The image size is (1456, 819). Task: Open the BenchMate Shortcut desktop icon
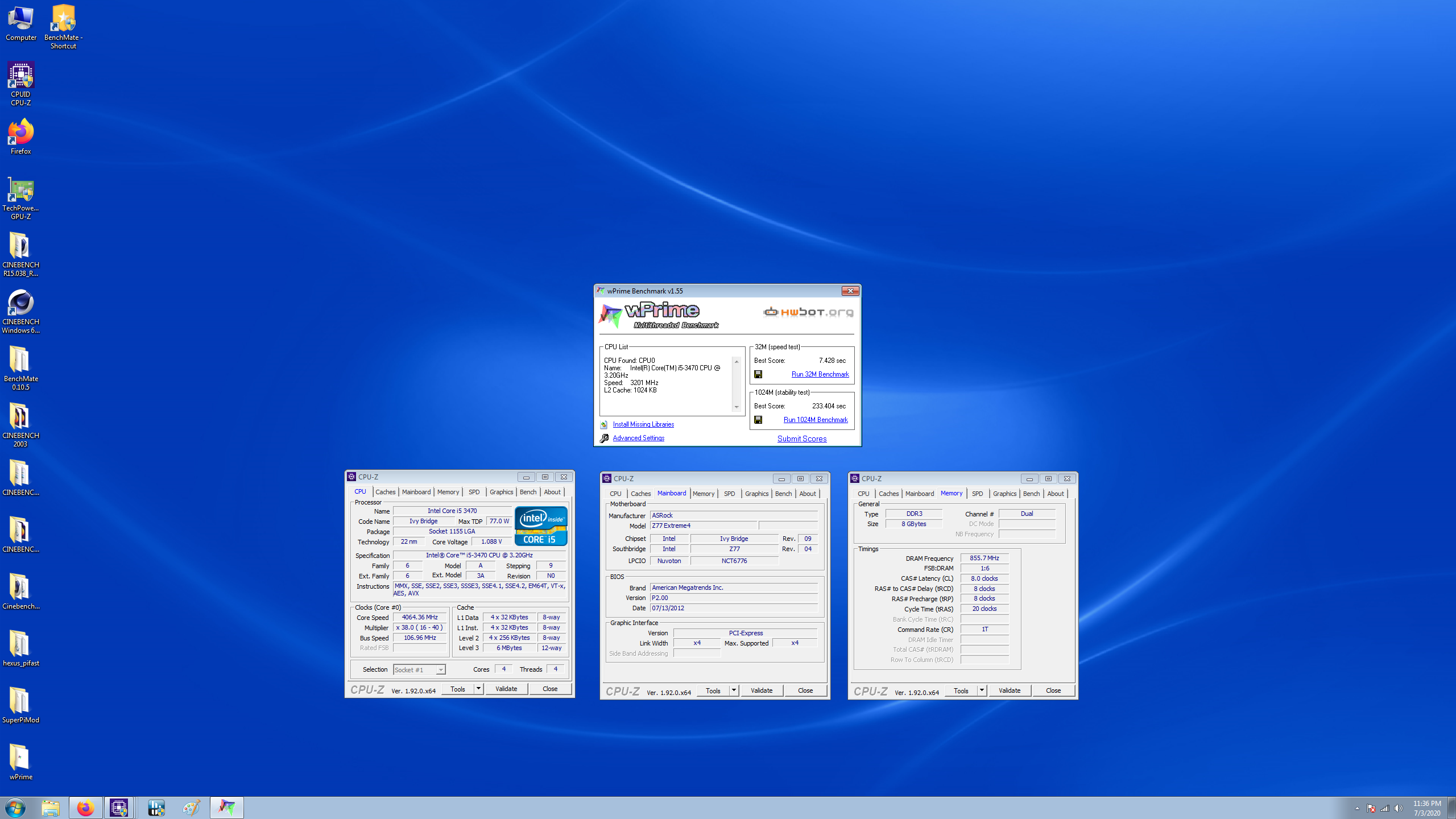click(63, 27)
